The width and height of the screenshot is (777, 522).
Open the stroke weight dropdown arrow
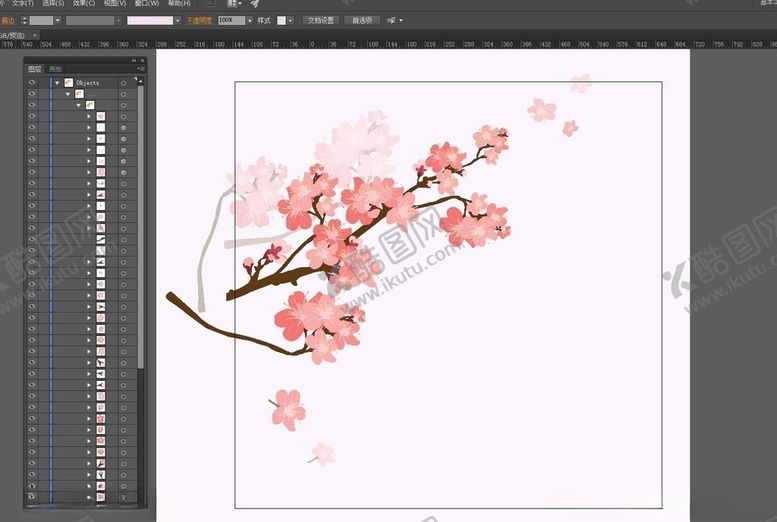click(x=58, y=20)
